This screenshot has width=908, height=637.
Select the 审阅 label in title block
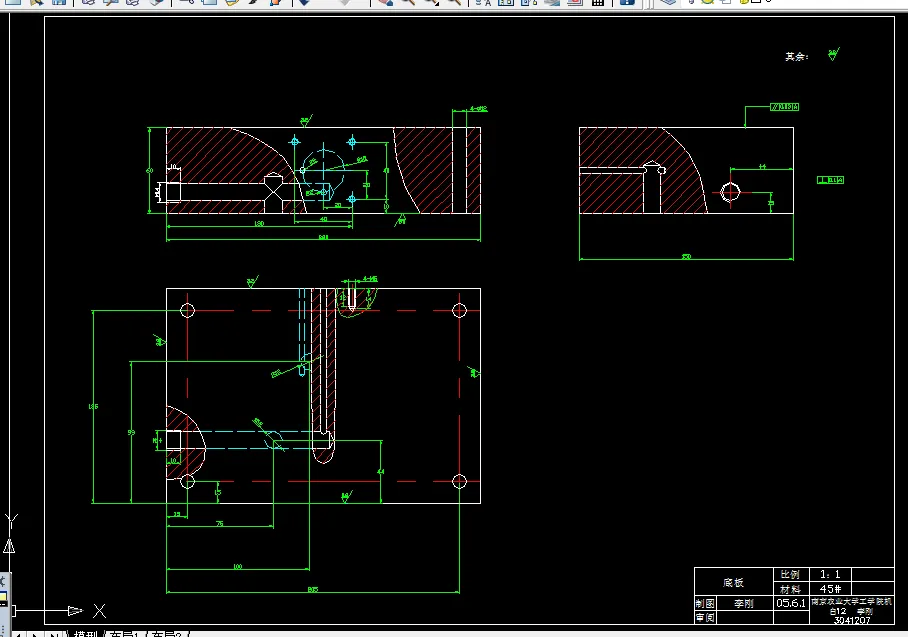705,618
